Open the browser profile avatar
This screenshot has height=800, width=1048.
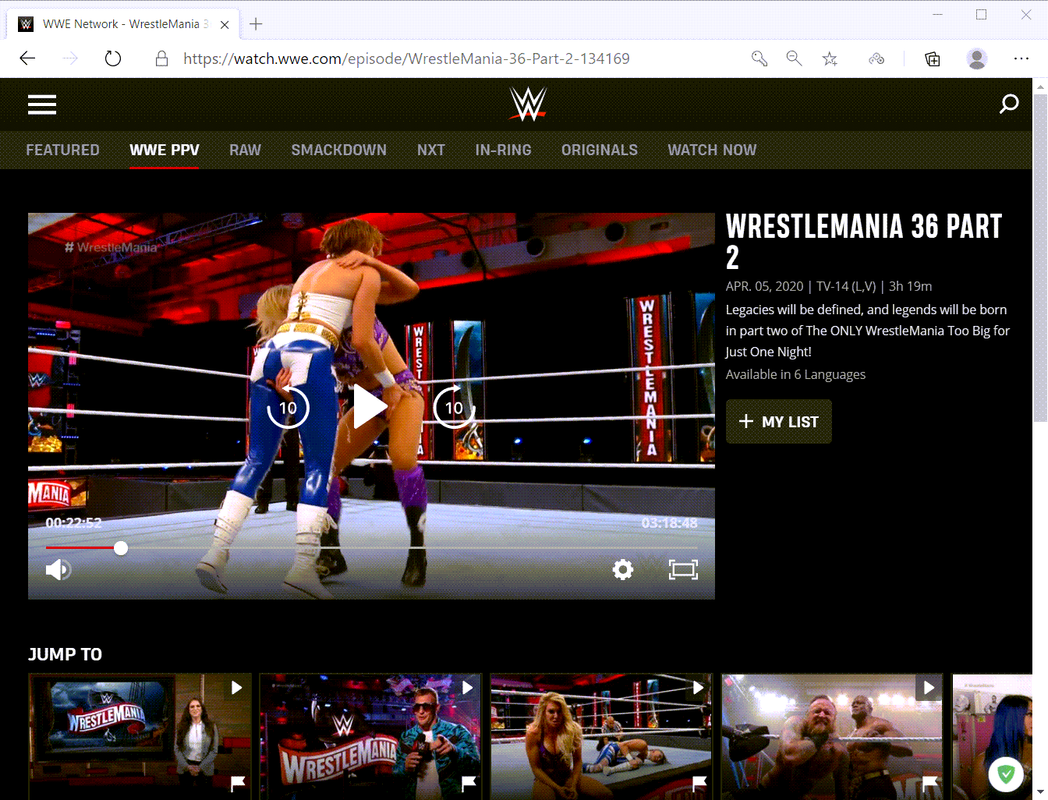[x=976, y=59]
